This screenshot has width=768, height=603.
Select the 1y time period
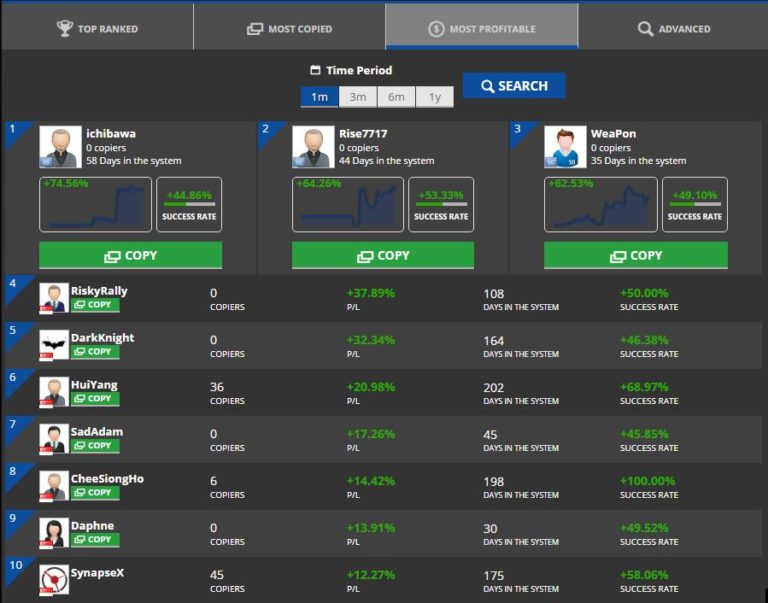click(x=434, y=97)
